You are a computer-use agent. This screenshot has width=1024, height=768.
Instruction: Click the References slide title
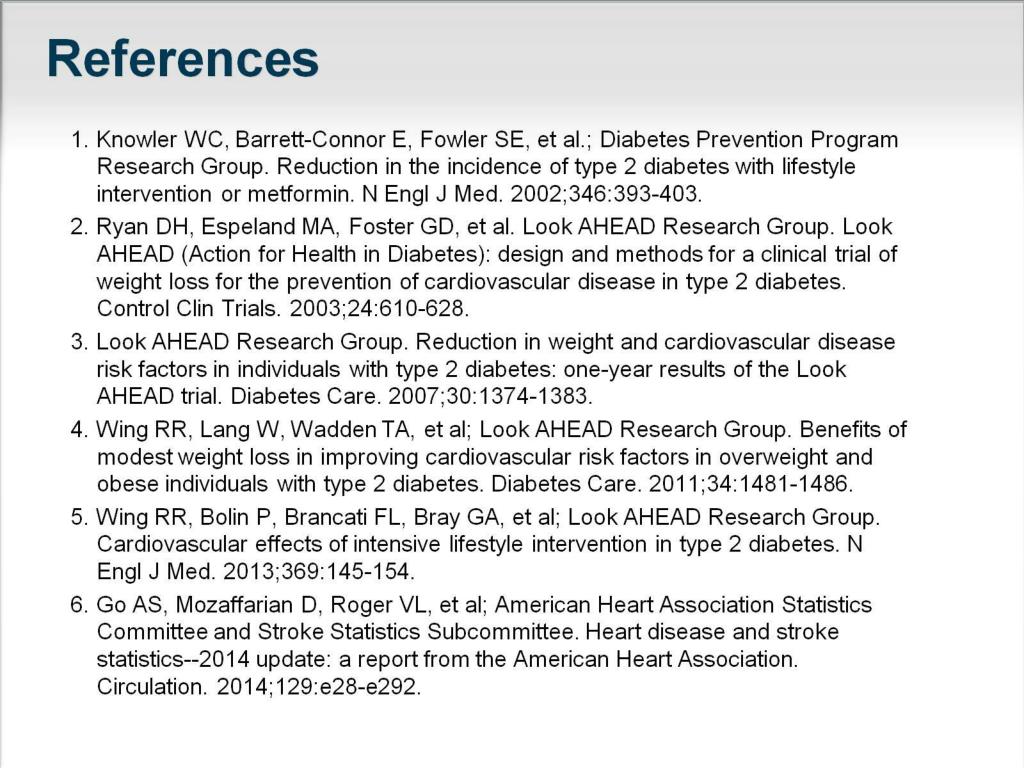182,59
